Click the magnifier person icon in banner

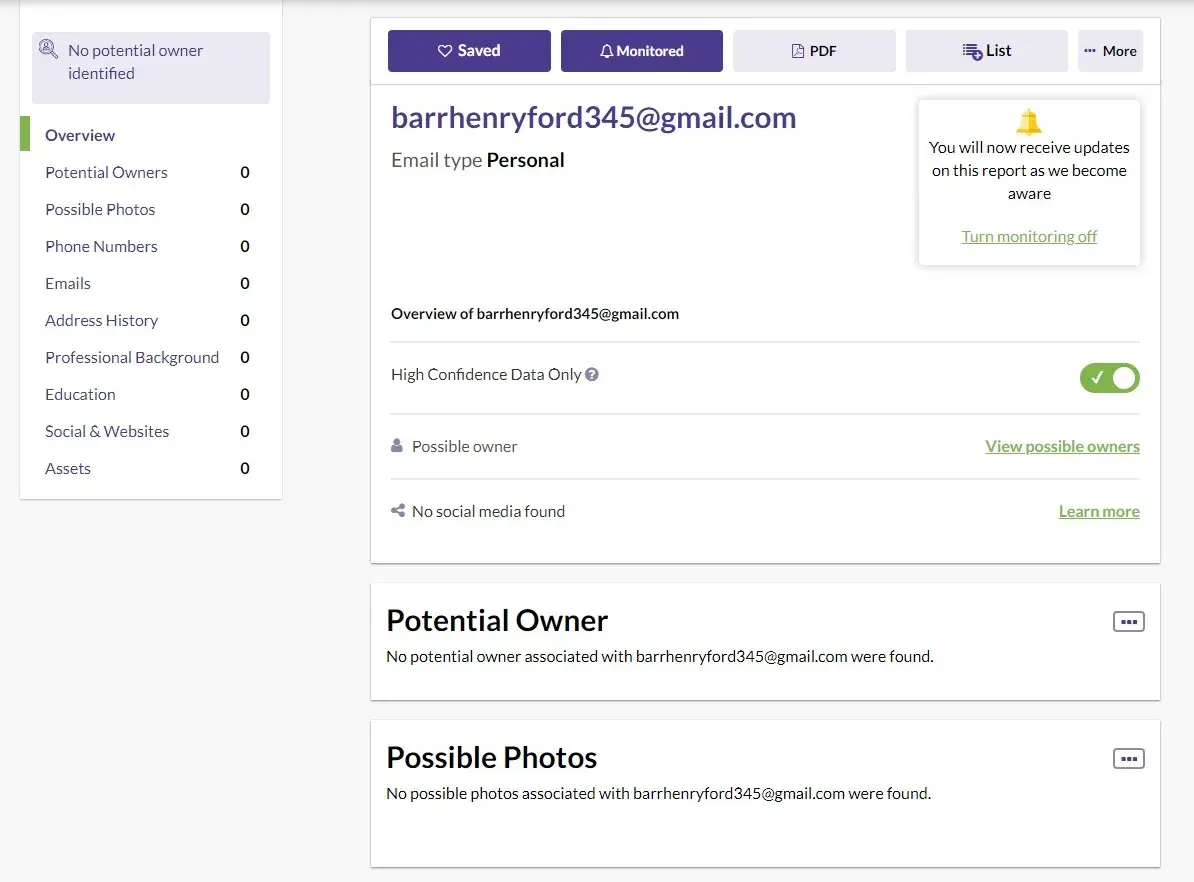click(x=48, y=49)
